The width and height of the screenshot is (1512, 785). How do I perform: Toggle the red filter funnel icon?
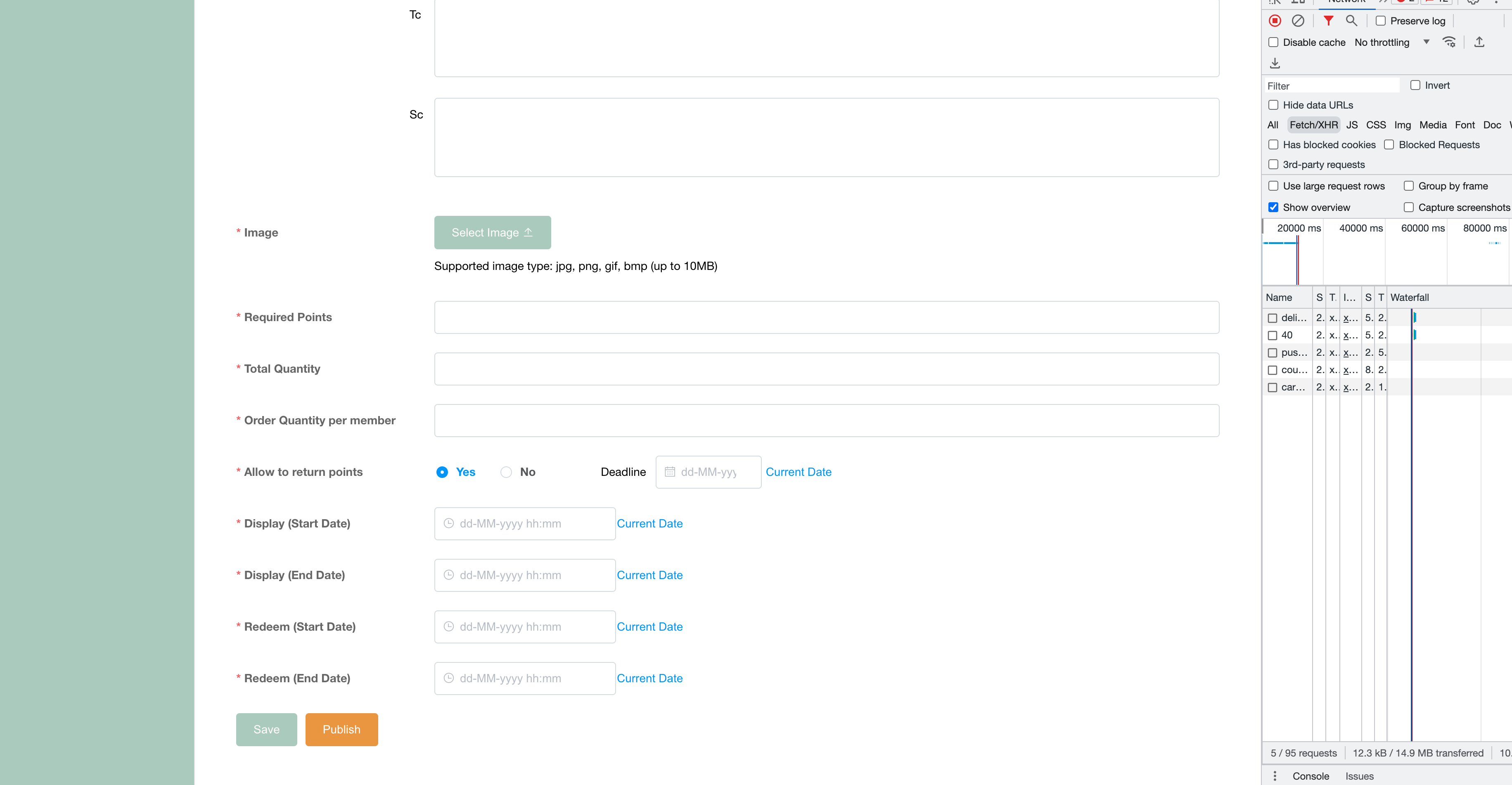(1328, 21)
